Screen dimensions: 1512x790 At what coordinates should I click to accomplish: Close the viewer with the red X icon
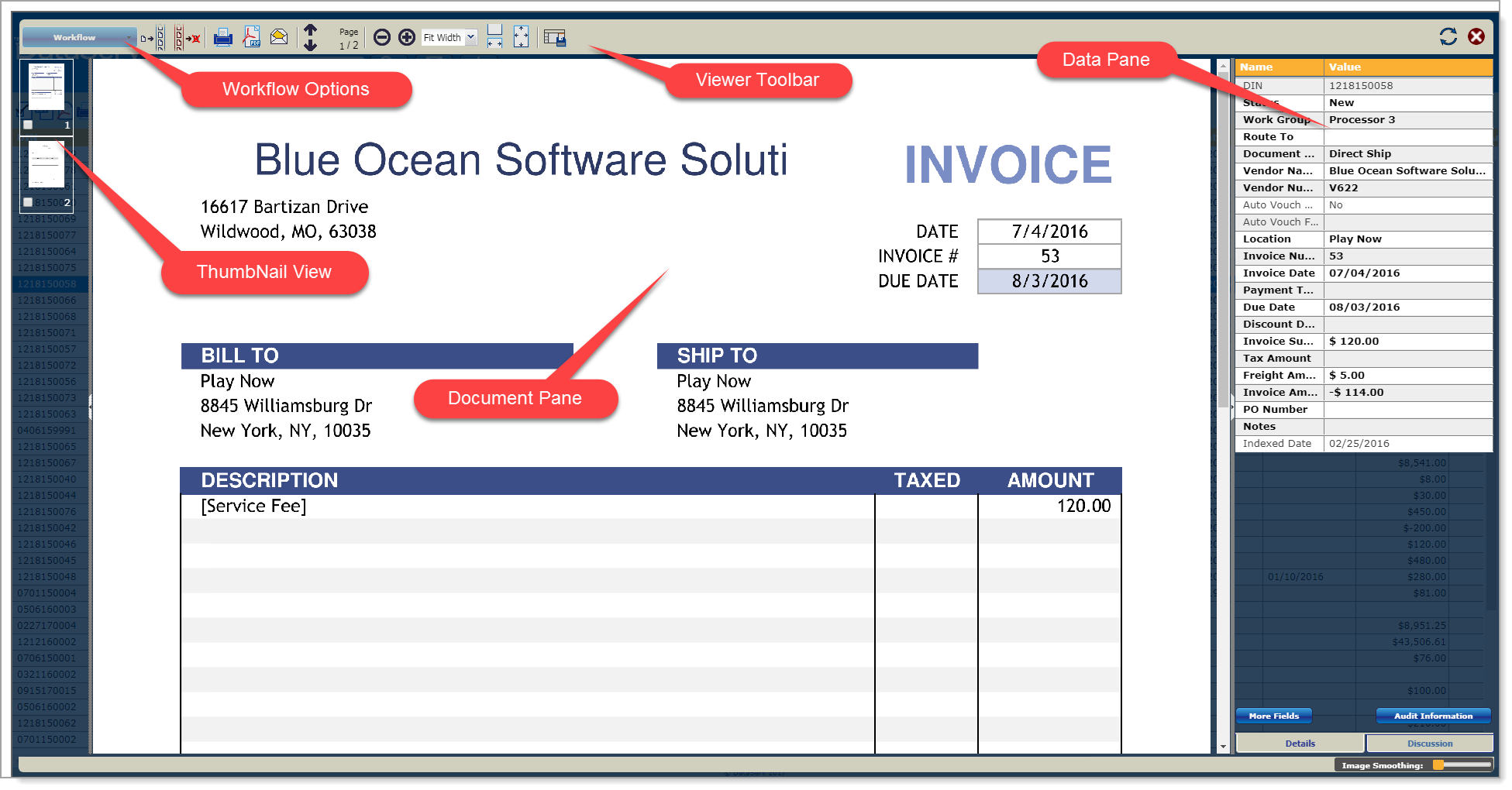[1476, 36]
